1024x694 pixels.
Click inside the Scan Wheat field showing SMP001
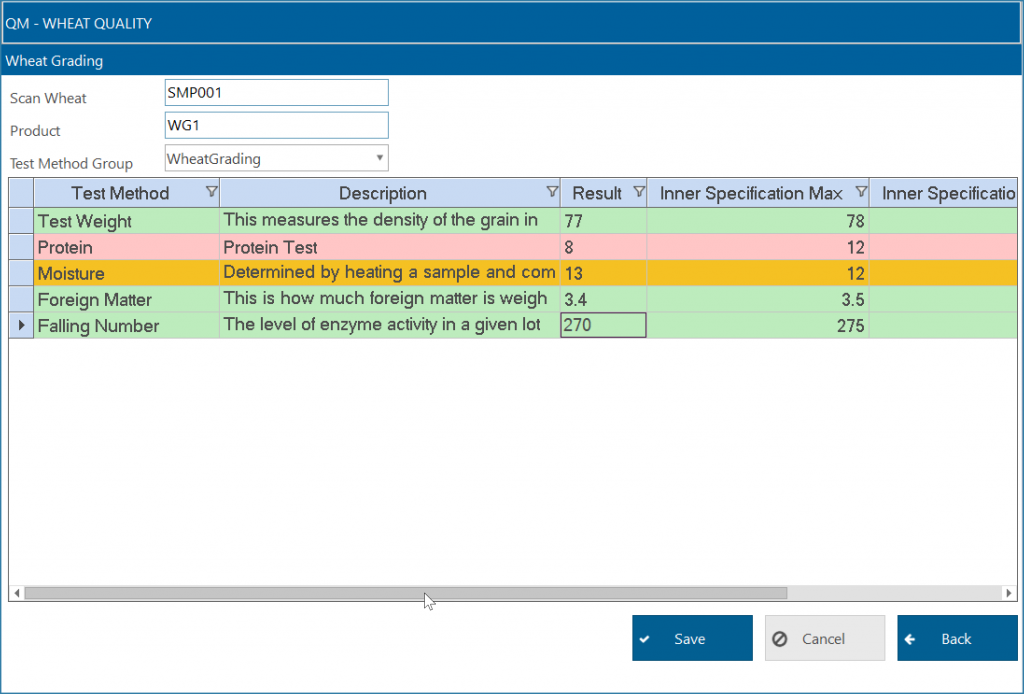[276, 92]
